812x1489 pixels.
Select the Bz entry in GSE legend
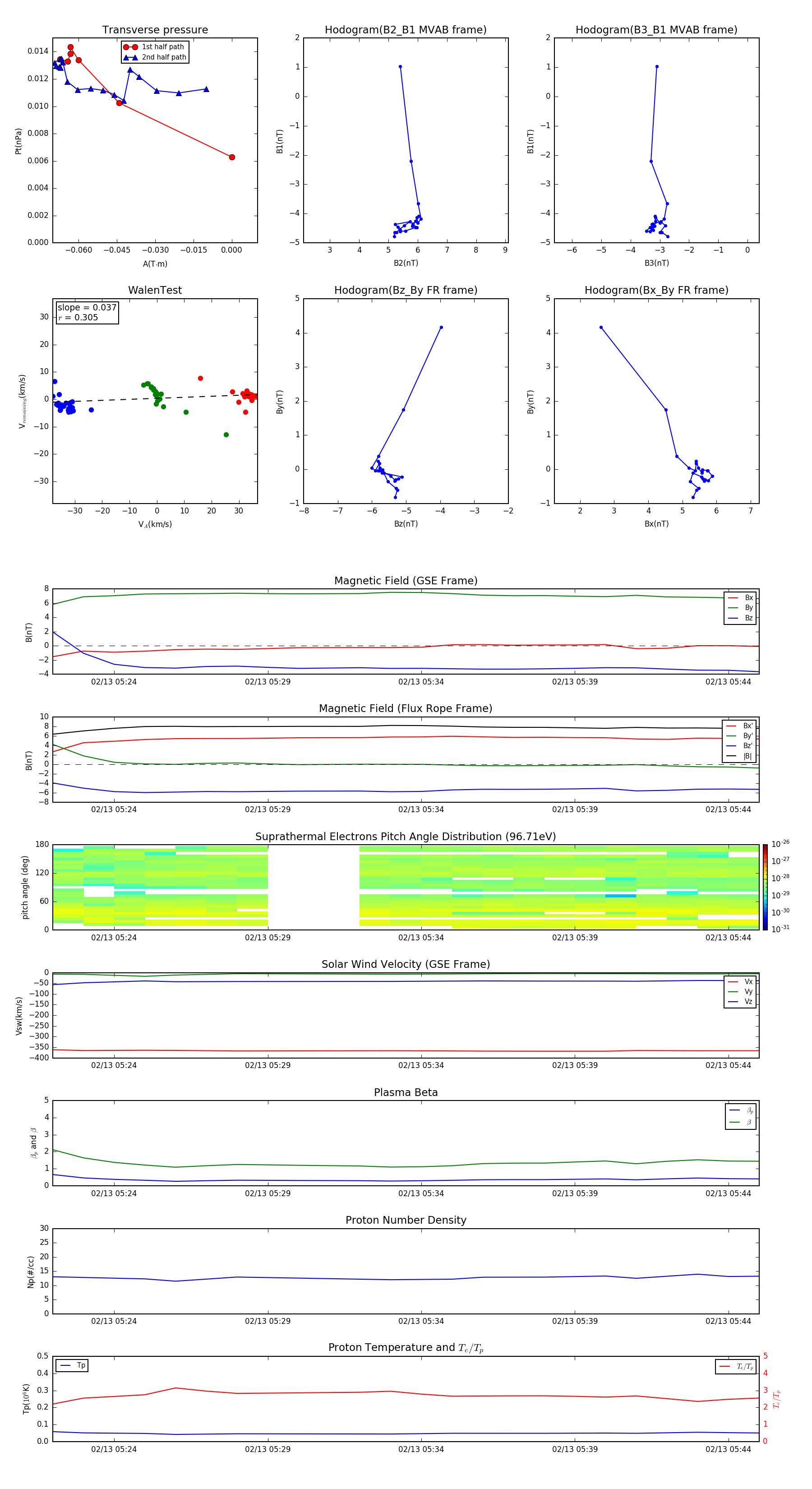tap(740, 618)
